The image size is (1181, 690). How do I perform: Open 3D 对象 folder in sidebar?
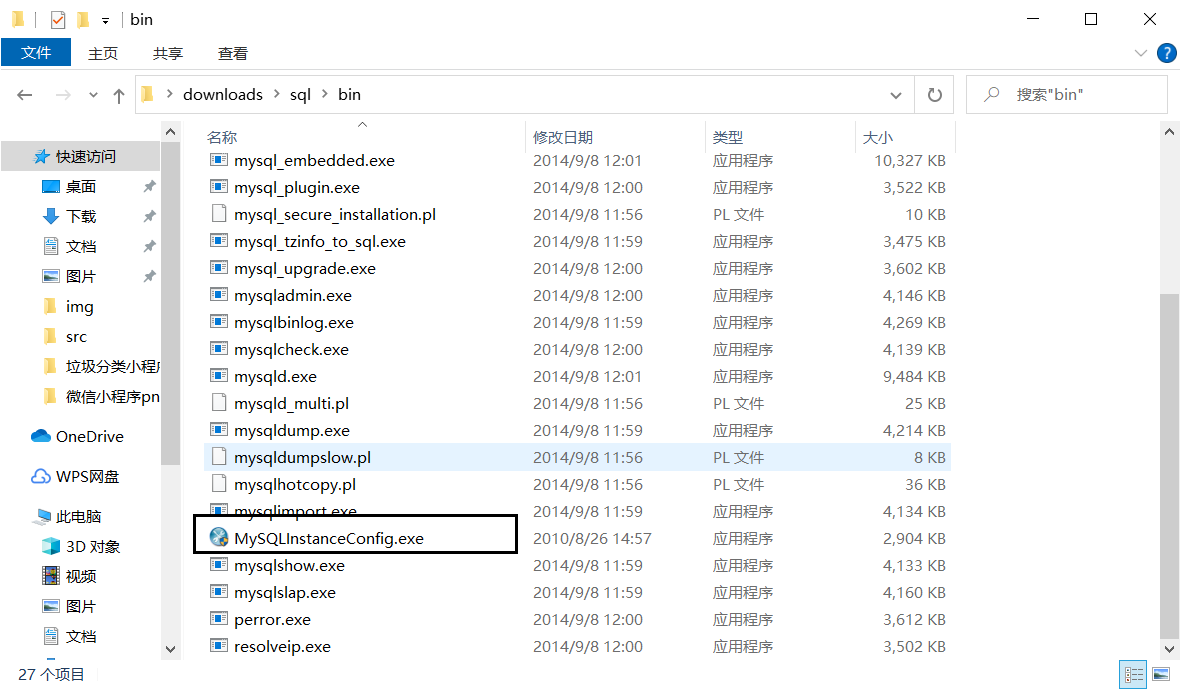pos(81,546)
